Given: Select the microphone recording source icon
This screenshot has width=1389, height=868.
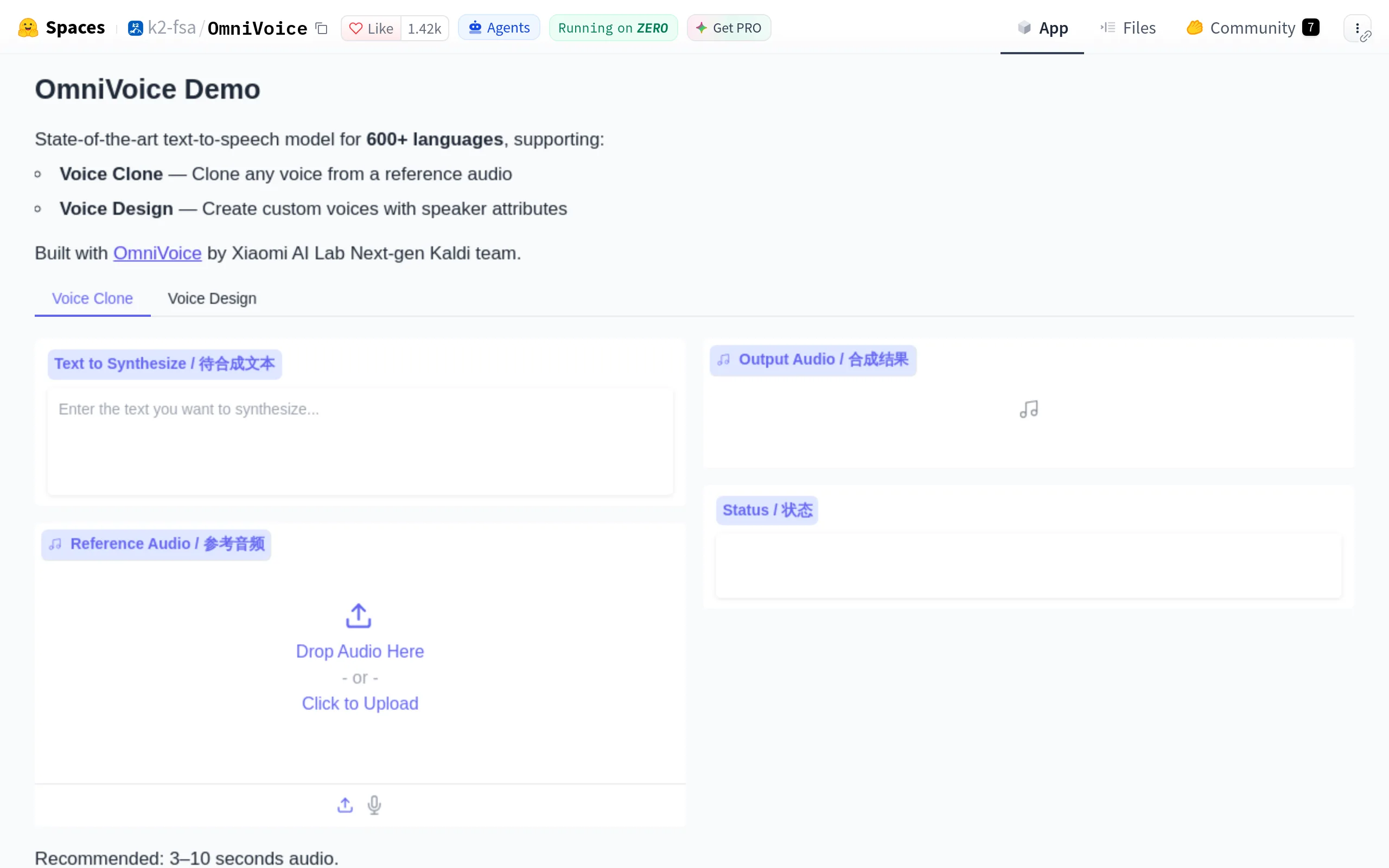Looking at the screenshot, I should (x=374, y=805).
